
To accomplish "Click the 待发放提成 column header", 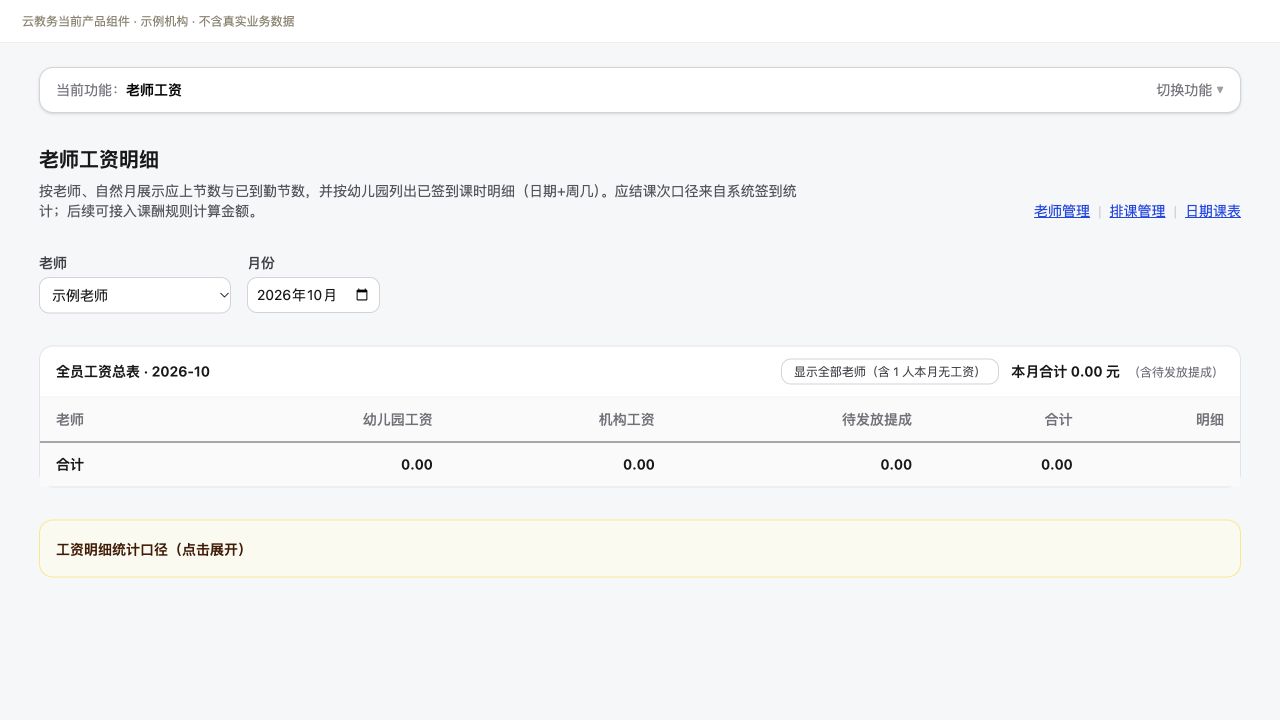I will tap(877, 420).
